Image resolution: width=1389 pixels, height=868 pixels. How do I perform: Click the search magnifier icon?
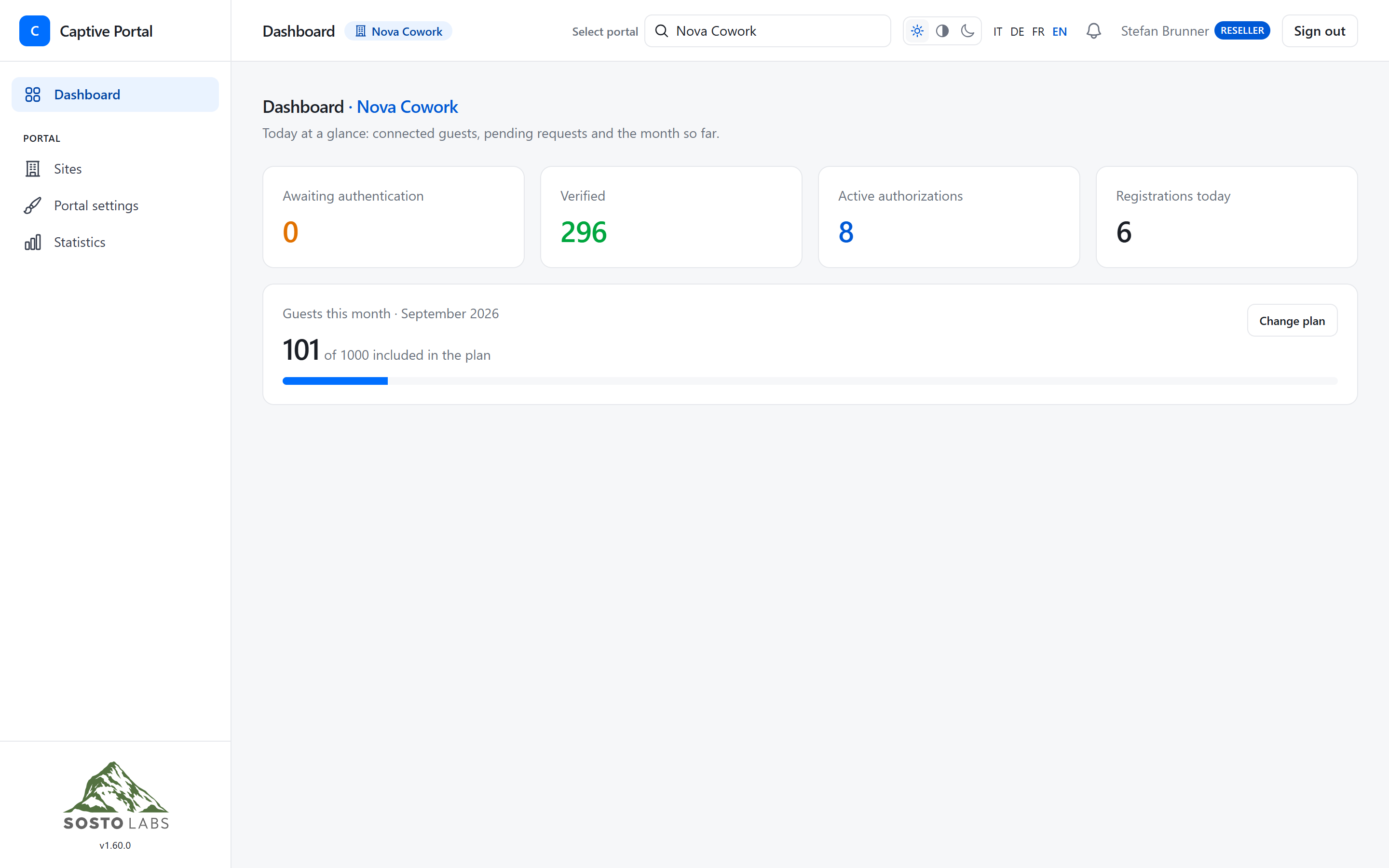(x=662, y=31)
